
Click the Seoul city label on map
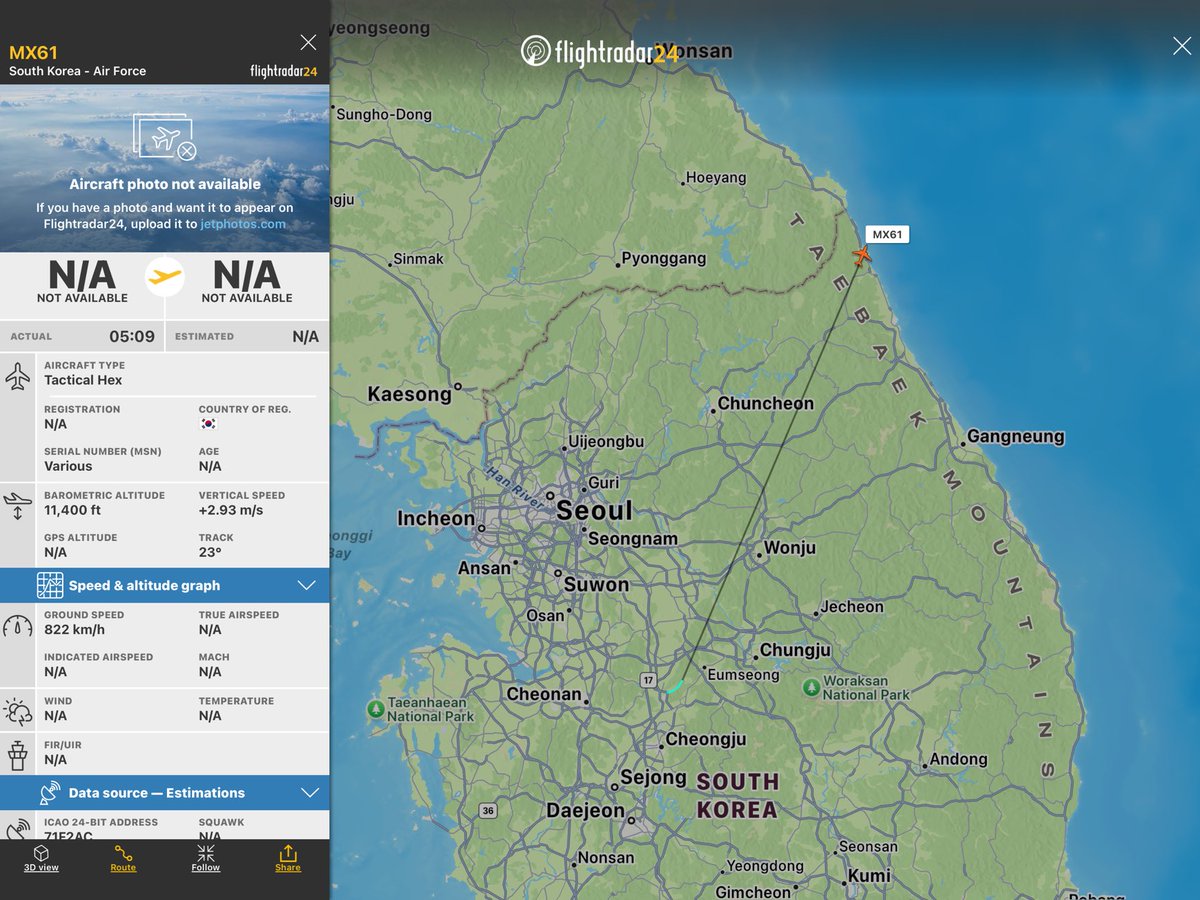coord(594,511)
